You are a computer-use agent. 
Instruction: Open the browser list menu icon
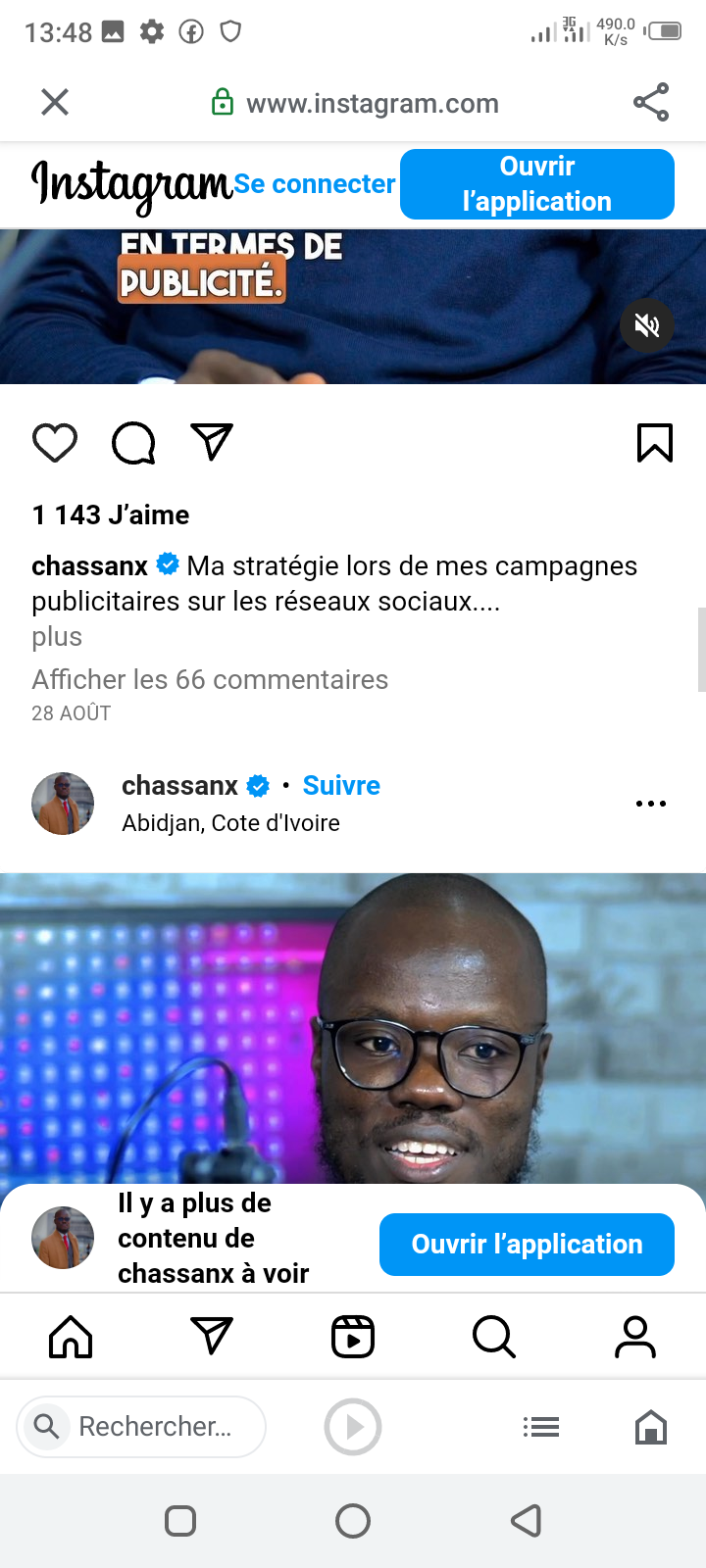click(x=541, y=1427)
